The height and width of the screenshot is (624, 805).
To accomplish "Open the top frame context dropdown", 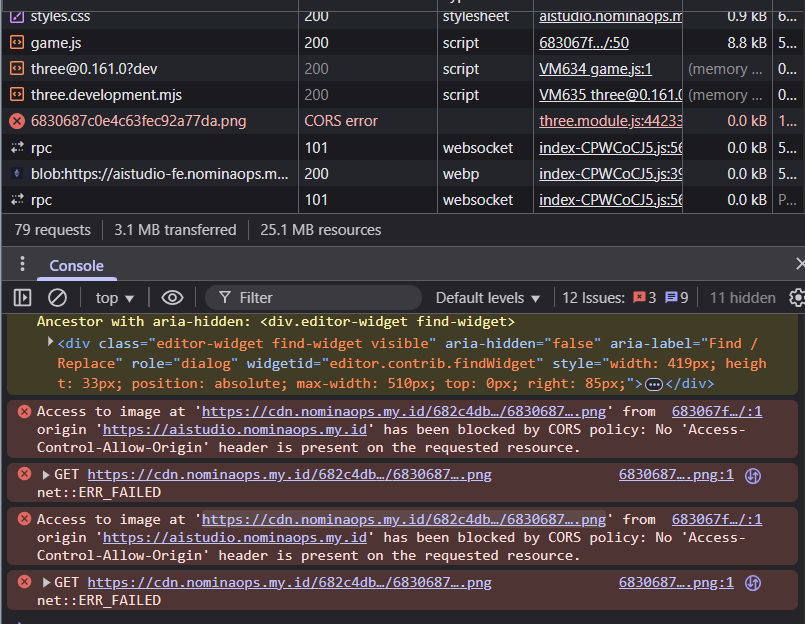I will (112, 297).
